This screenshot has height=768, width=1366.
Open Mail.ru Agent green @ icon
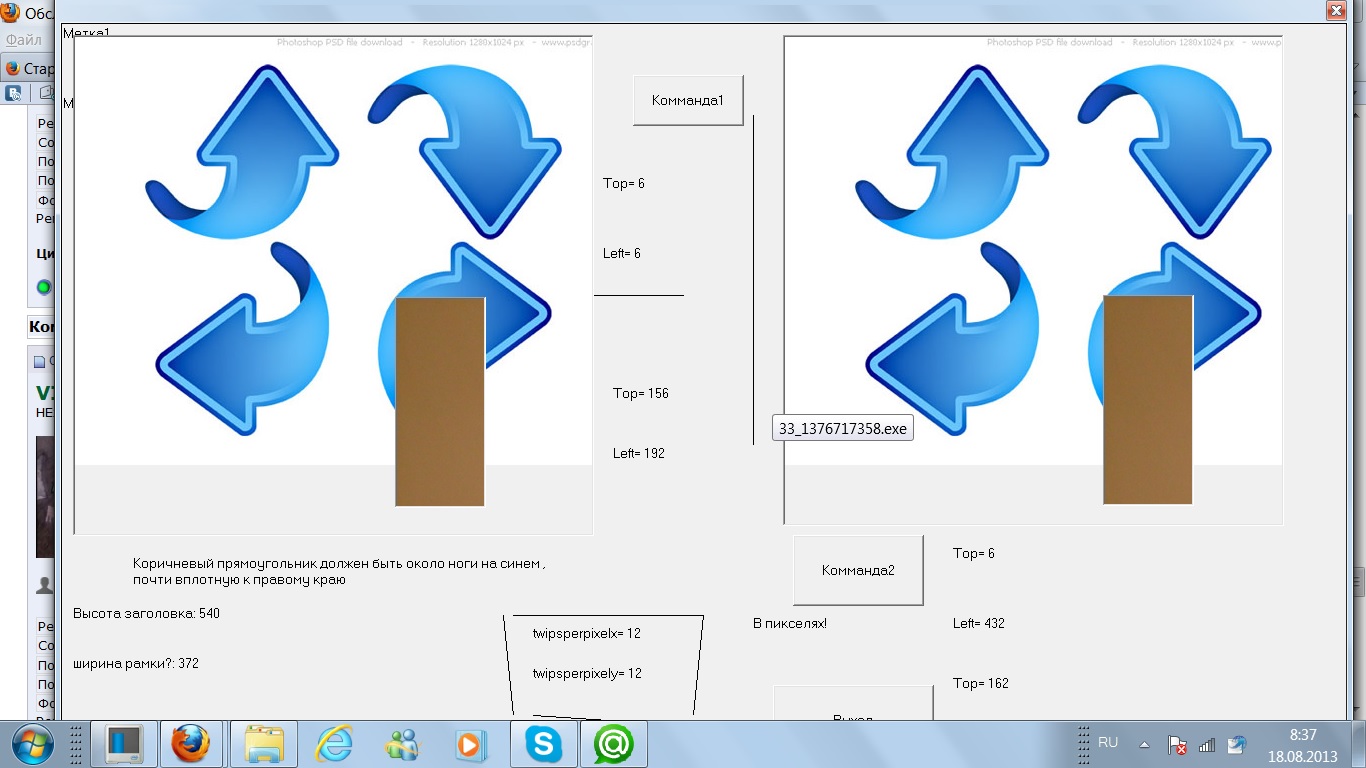pos(613,744)
